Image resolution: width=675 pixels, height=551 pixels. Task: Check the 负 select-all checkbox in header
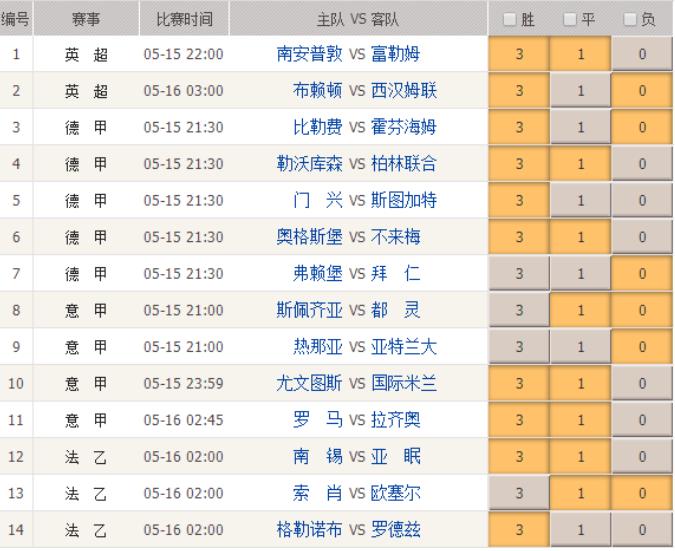point(630,19)
